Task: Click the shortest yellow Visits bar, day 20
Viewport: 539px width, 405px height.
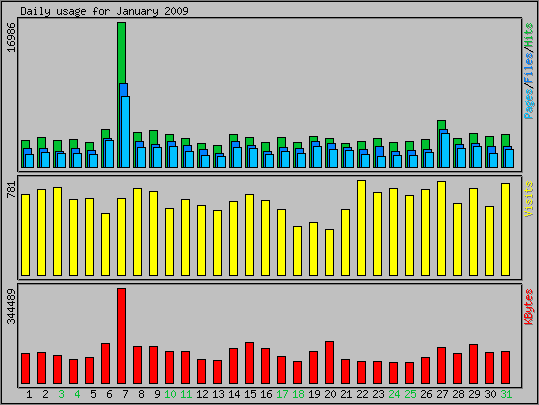Action: click(x=329, y=252)
